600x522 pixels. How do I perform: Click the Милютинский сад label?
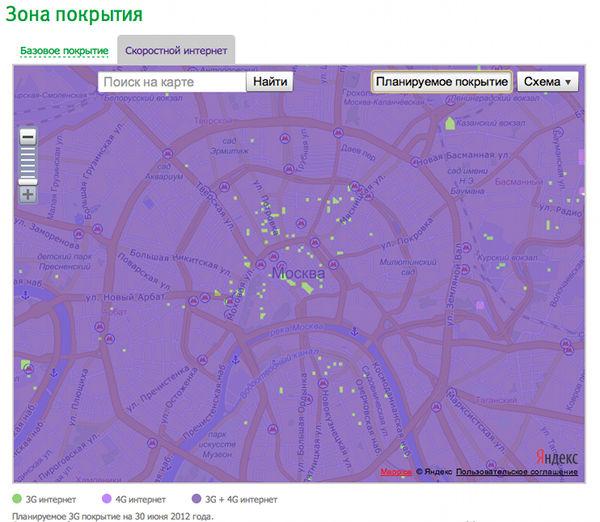point(408,267)
